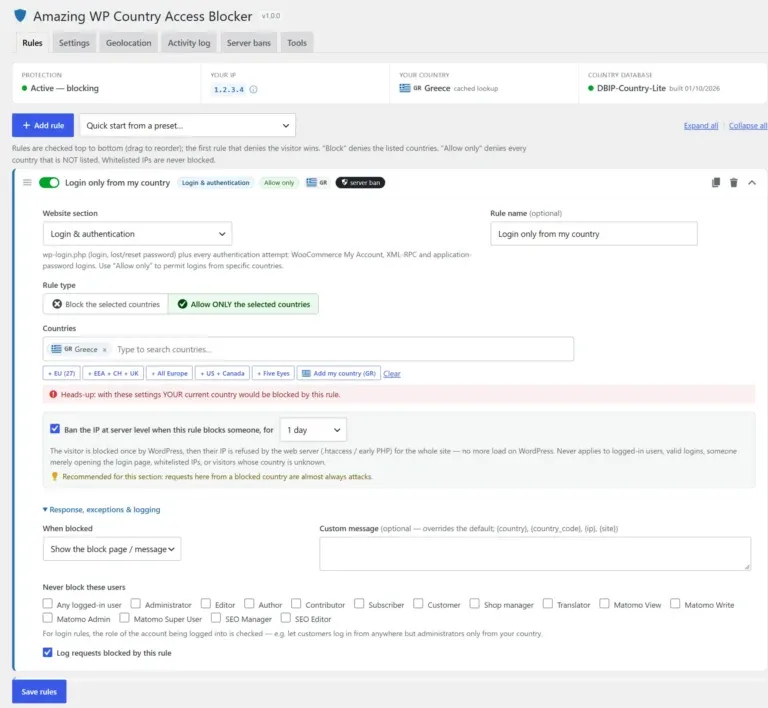Click the lightbulb recommendation icon
Viewport: 768px width, 708px height.
tap(54, 476)
